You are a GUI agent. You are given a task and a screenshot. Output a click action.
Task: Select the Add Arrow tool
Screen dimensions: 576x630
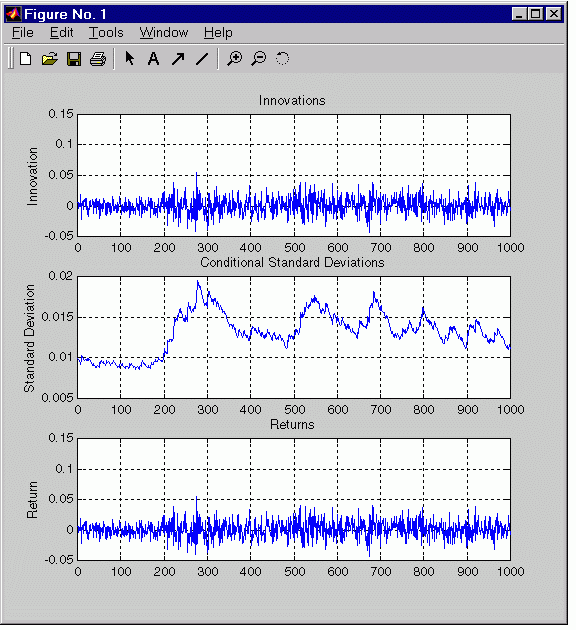click(x=178, y=59)
